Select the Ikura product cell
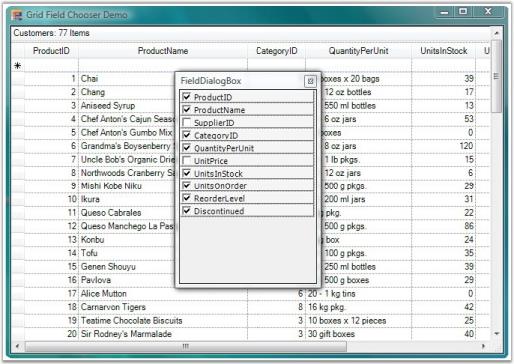514x364 pixels. click(x=127, y=199)
